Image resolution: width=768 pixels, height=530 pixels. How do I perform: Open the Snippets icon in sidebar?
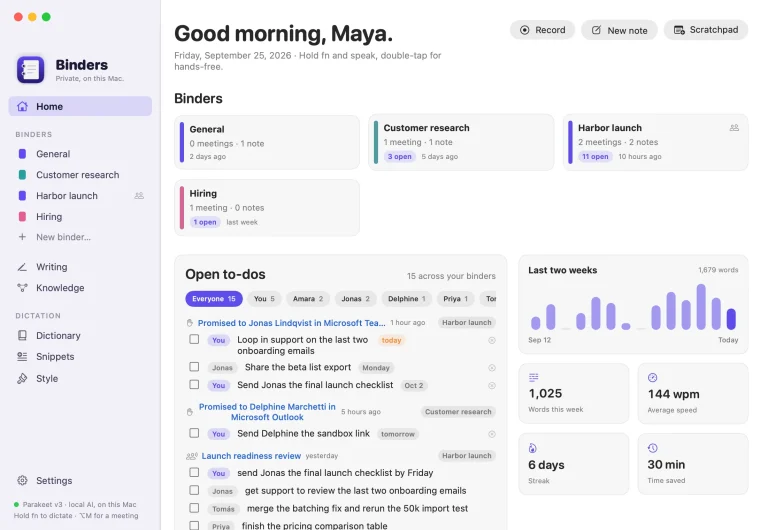[x=22, y=357]
